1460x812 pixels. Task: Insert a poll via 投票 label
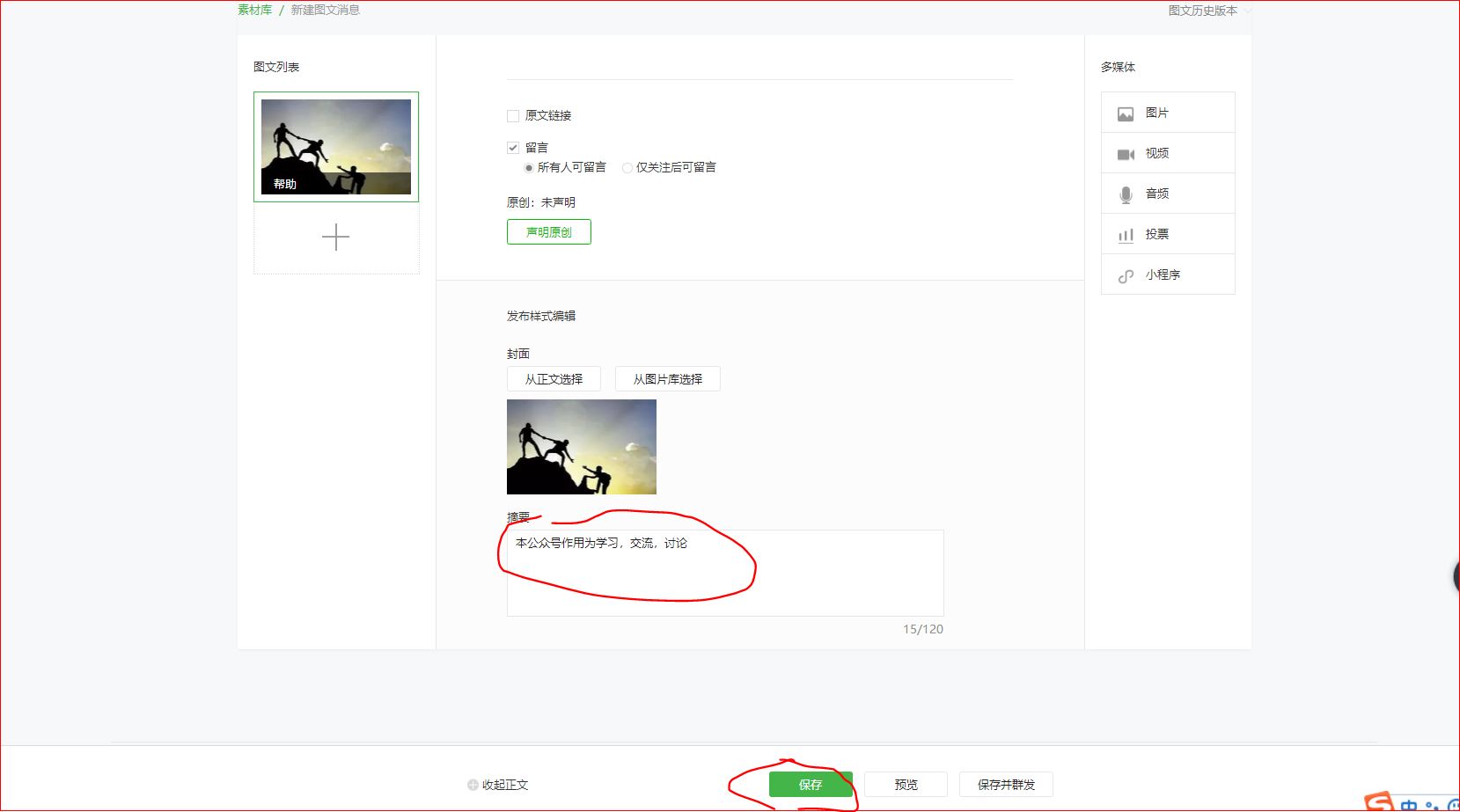(x=1157, y=234)
